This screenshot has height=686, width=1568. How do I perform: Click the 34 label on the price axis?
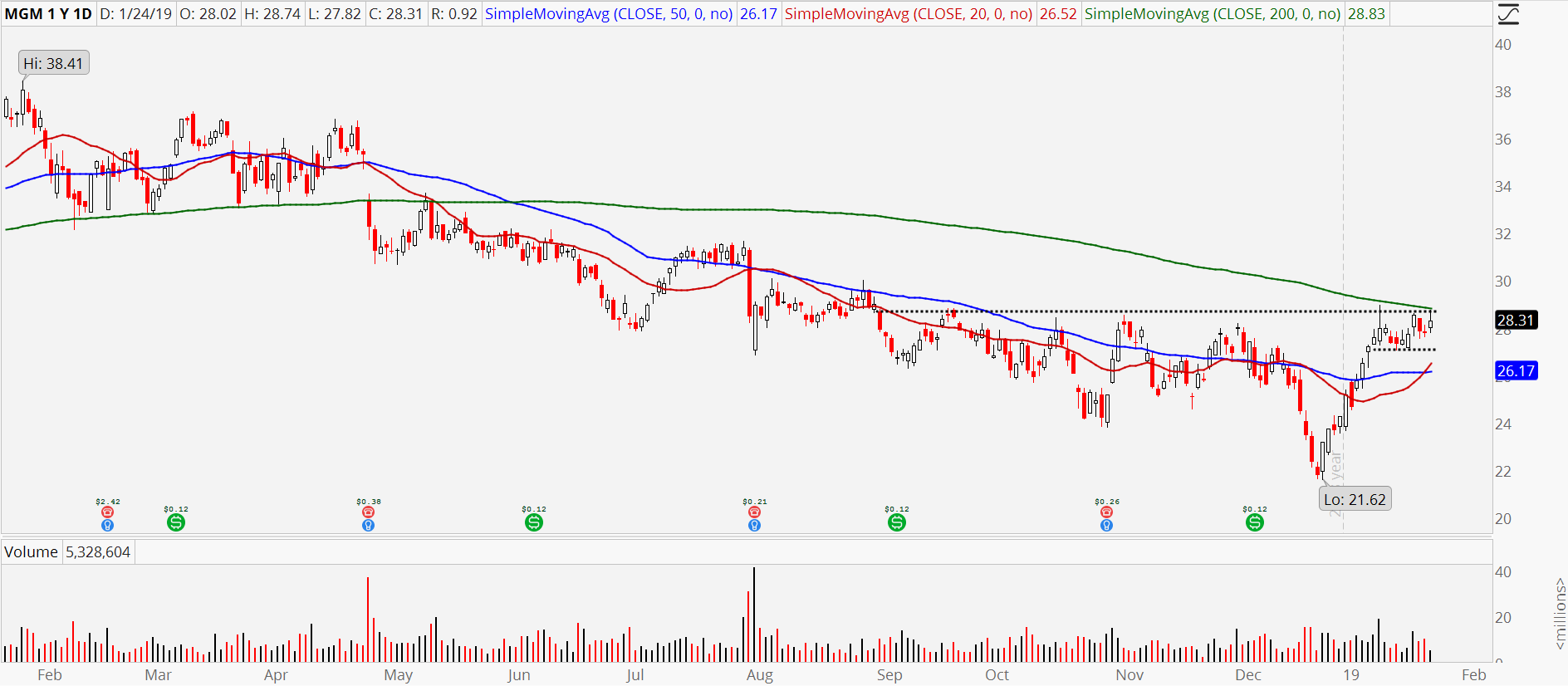1503,187
